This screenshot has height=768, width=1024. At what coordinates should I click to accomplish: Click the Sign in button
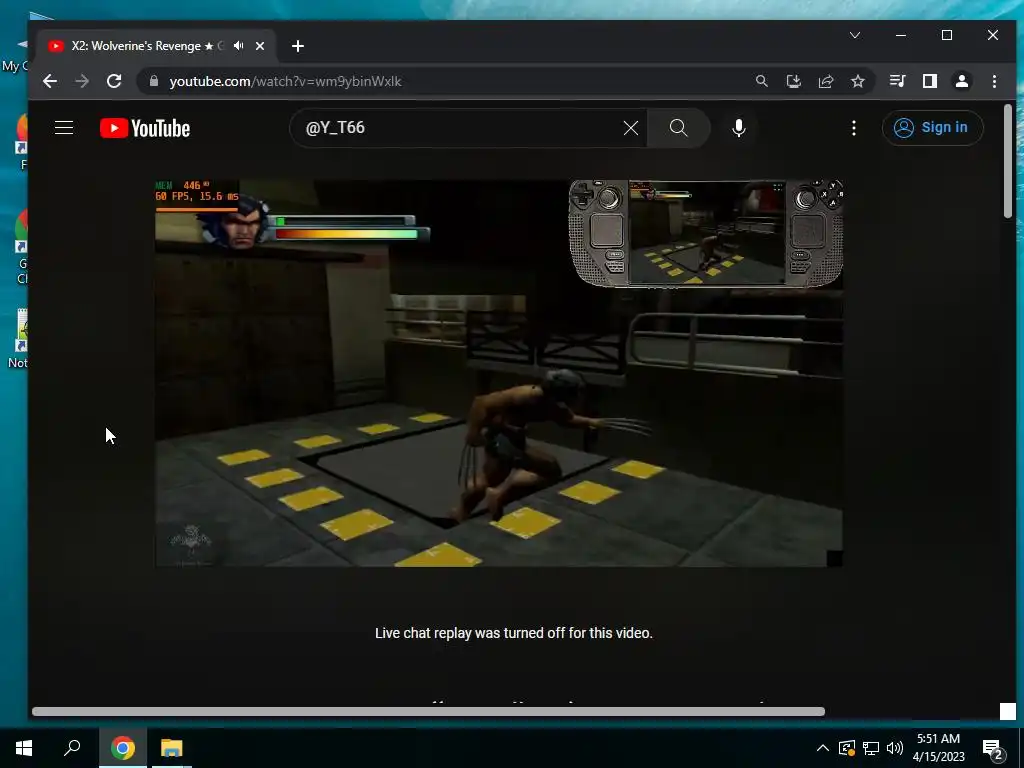[x=932, y=127]
